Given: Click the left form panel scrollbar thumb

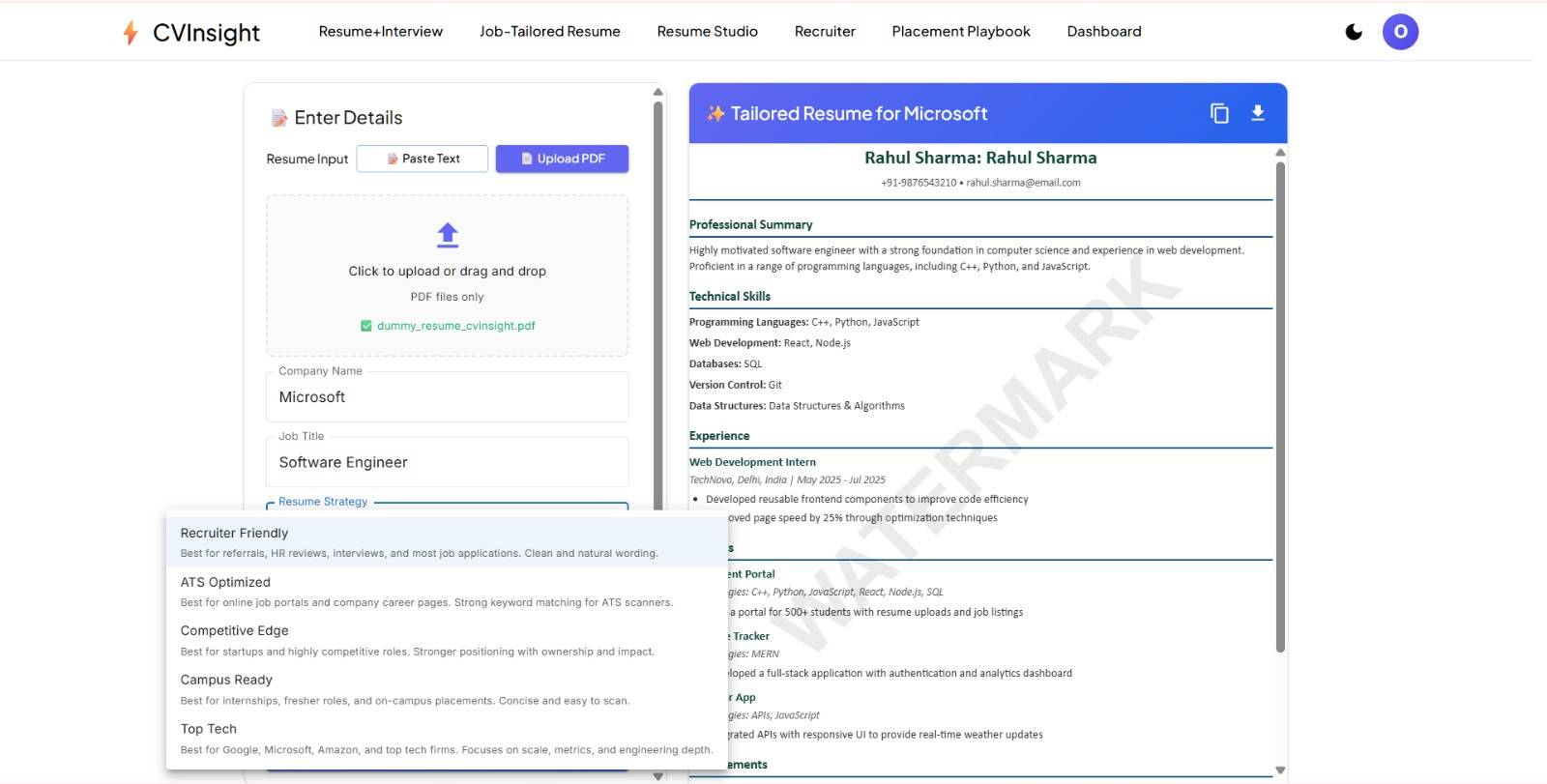Looking at the screenshot, I should [658, 305].
